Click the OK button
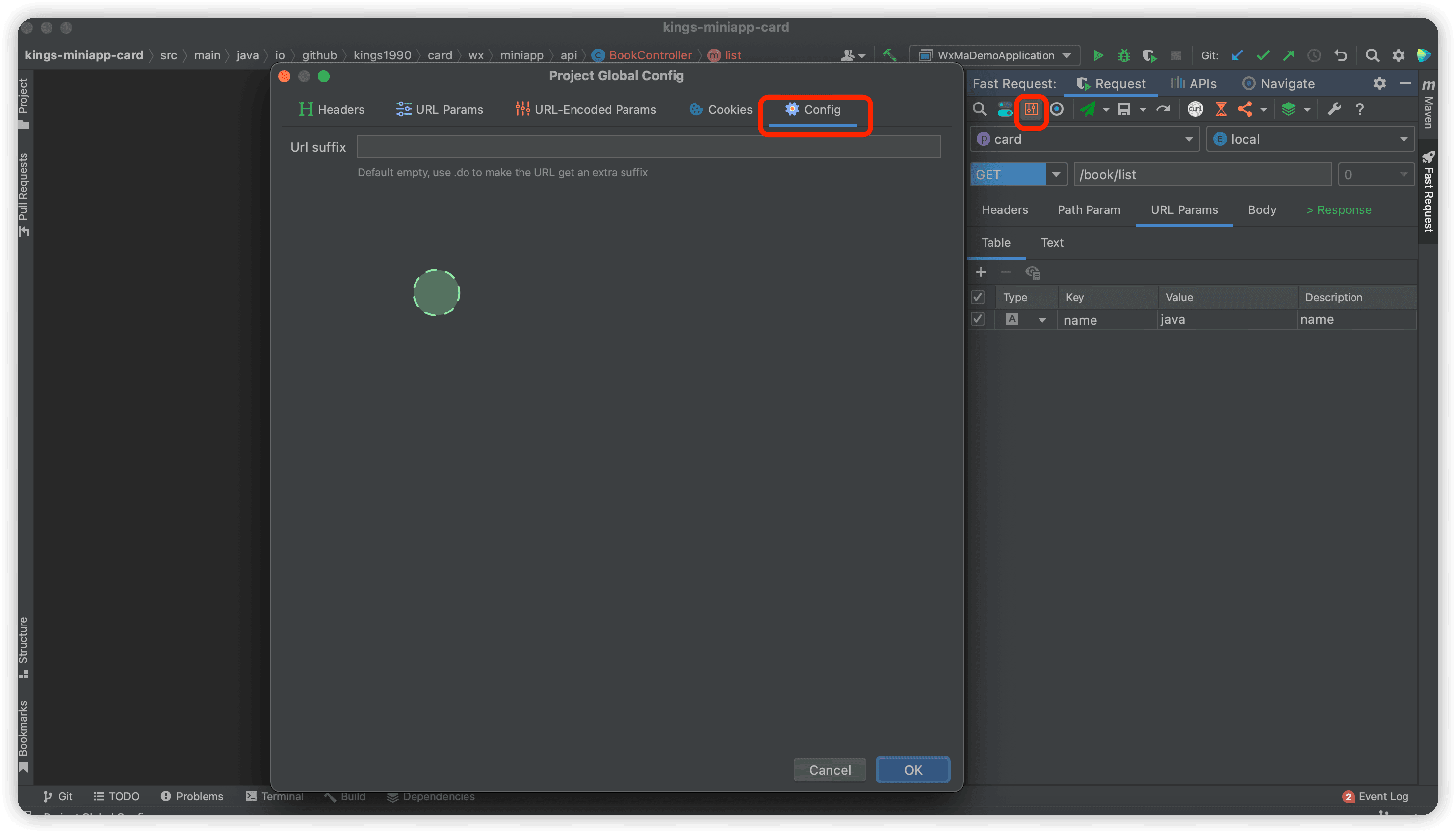The height and width of the screenshot is (833, 1456). coord(913,770)
